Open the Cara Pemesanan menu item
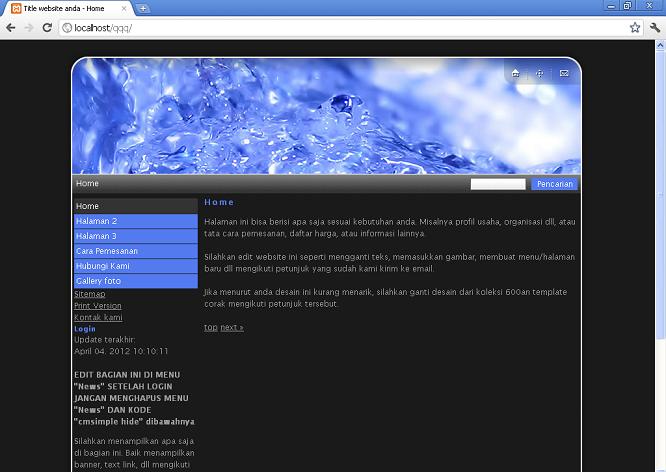Screen dimensions: 666x472 (x=135, y=251)
